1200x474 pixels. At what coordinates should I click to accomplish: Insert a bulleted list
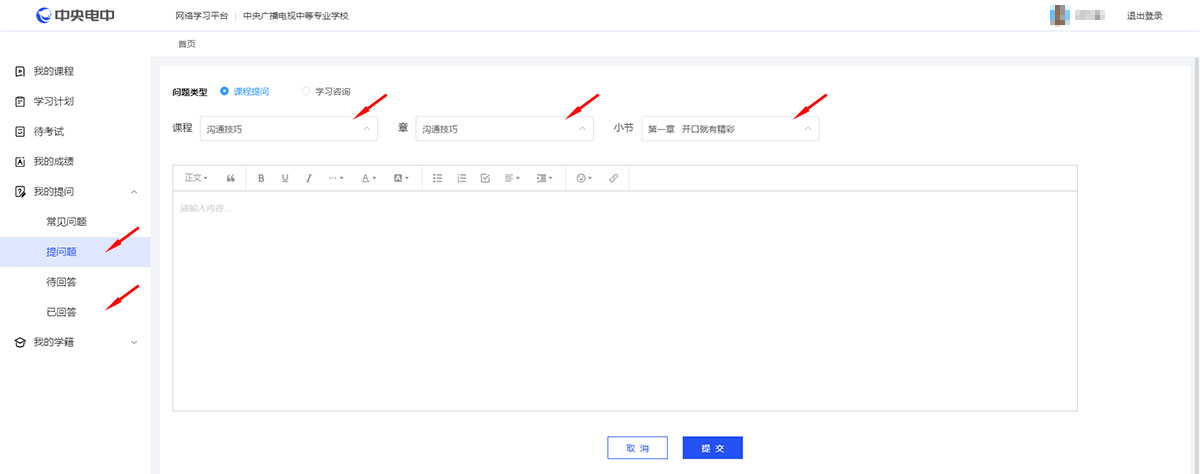[437, 178]
